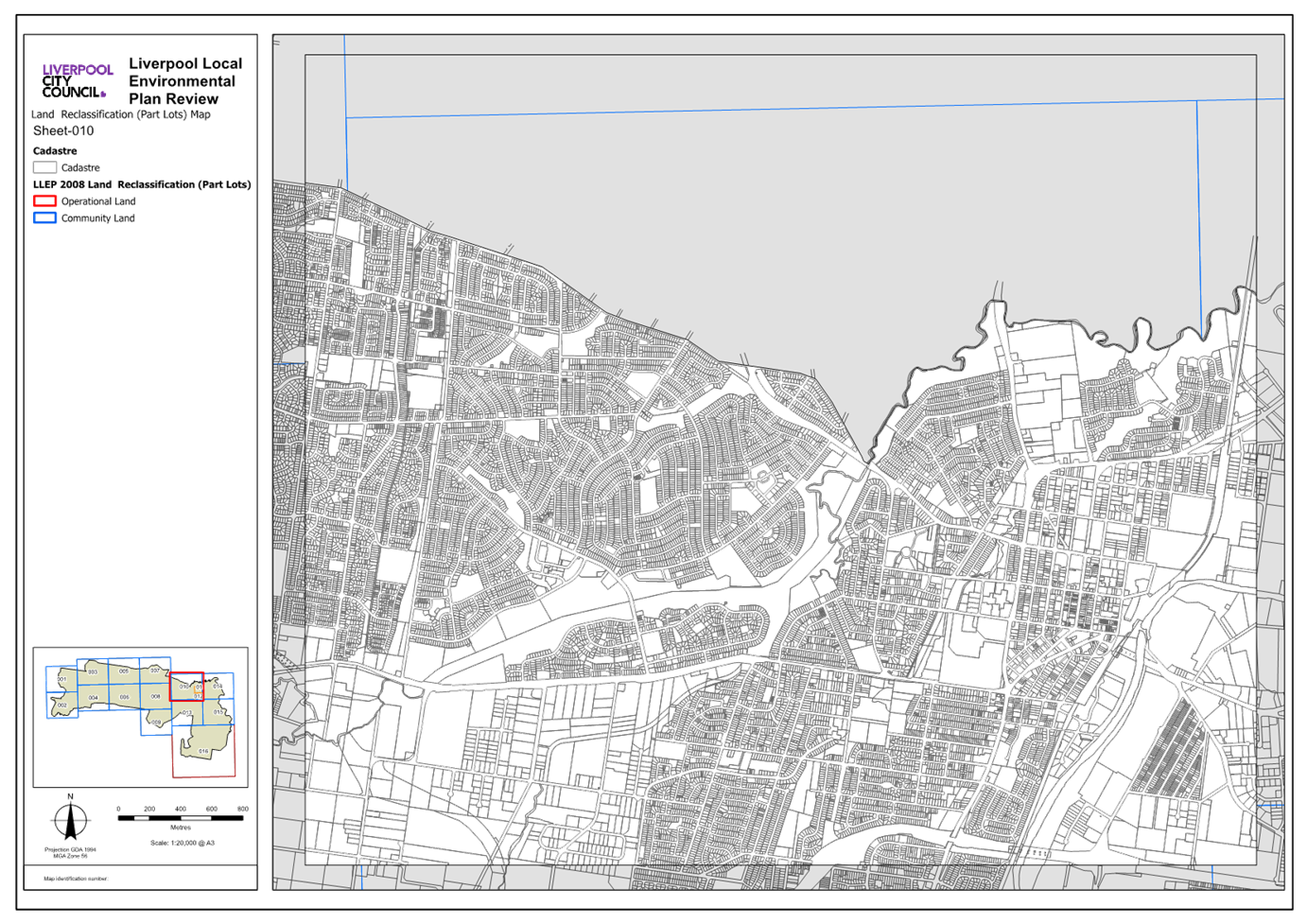The height and width of the screenshot is (924, 1307).
Task: Click the 'Sheet-010' label
Action: 63,131
